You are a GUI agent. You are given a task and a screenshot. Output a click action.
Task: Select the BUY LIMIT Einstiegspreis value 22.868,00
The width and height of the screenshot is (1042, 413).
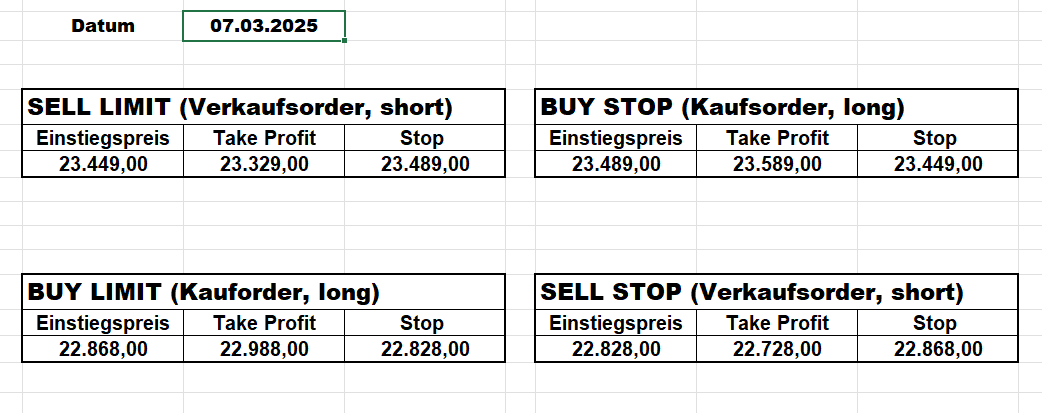click(x=103, y=348)
